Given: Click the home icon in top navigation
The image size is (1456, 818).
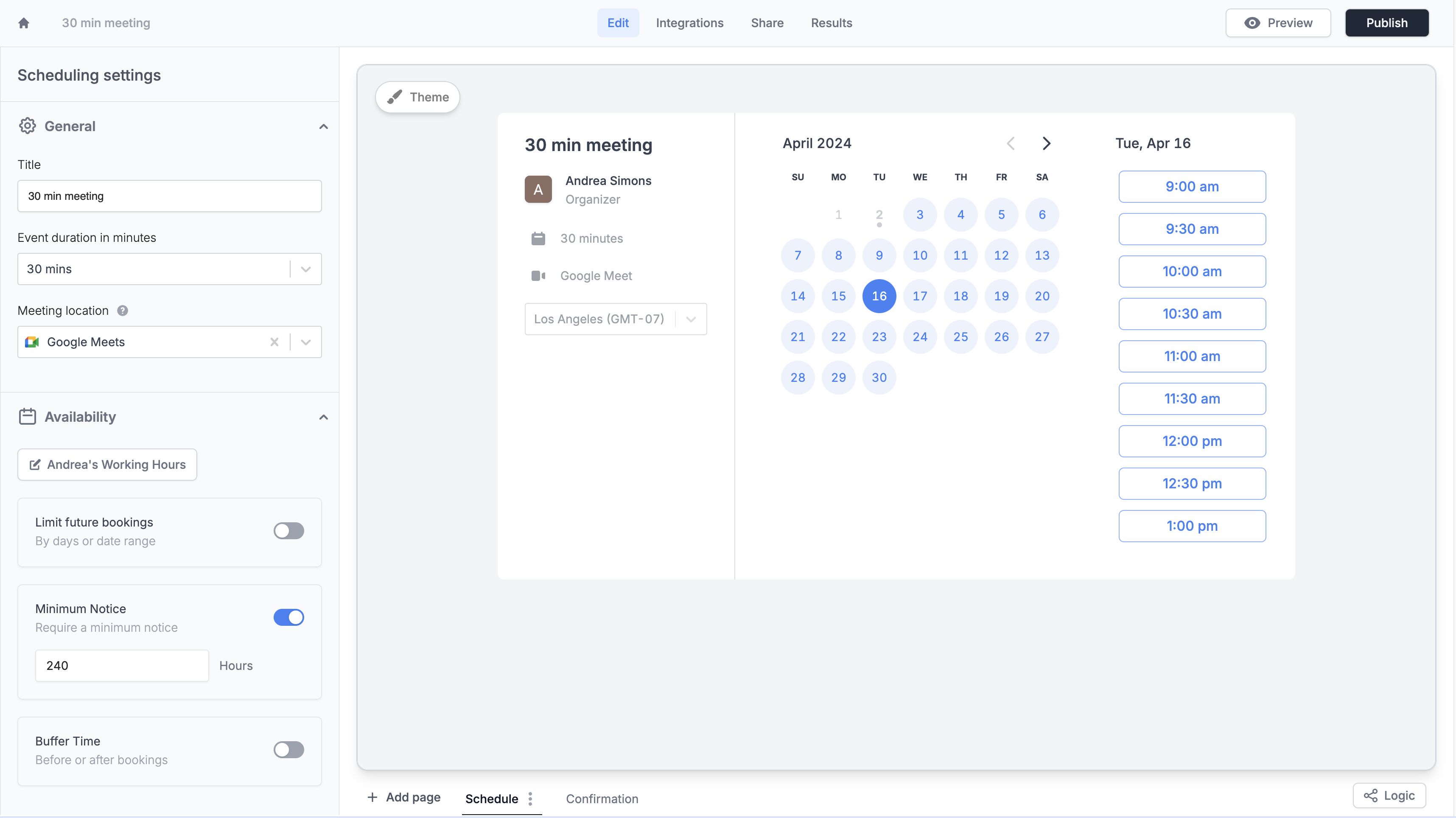Looking at the screenshot, I should click(x=24, y=22).
